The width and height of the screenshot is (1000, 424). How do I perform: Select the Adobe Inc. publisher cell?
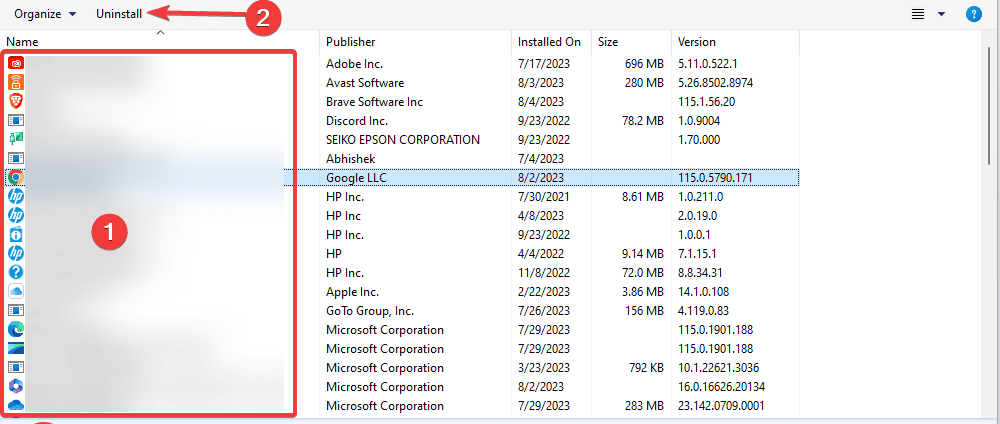coord(354,64)
